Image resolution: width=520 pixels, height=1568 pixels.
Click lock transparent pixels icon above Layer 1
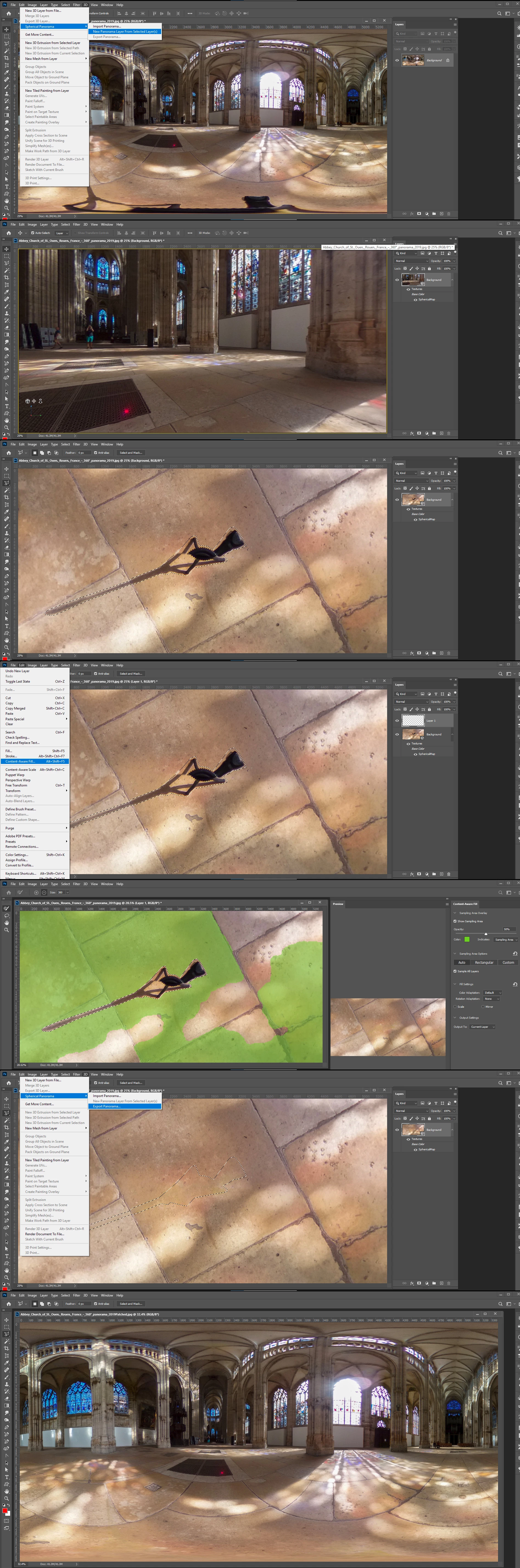[405, 709]
